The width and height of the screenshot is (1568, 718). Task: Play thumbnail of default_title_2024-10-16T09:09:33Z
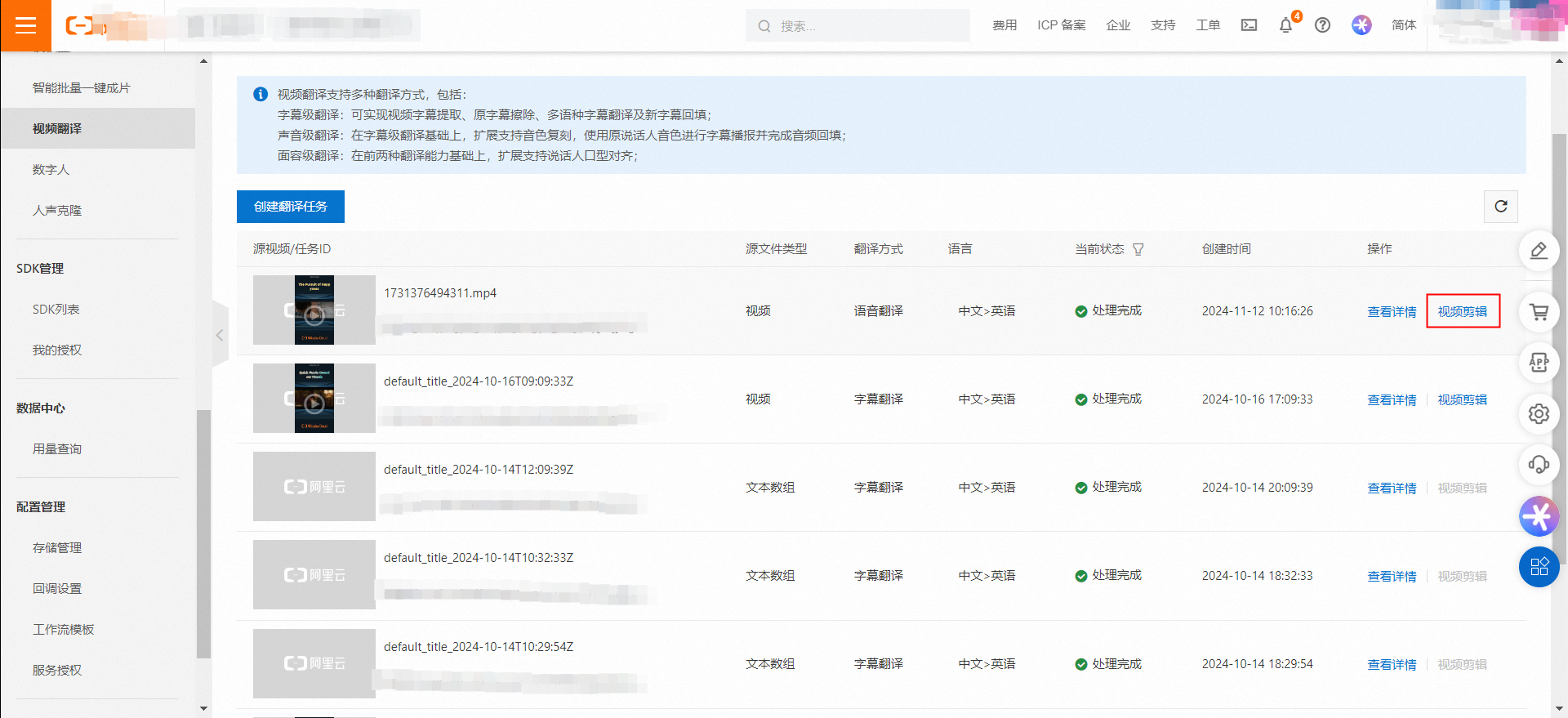314,399
